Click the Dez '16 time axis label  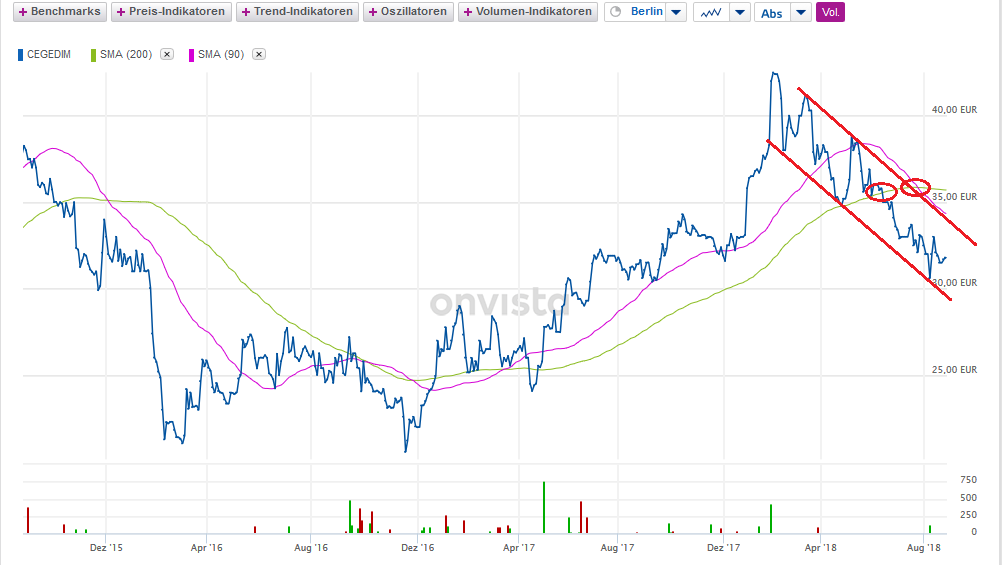point(416,548)
